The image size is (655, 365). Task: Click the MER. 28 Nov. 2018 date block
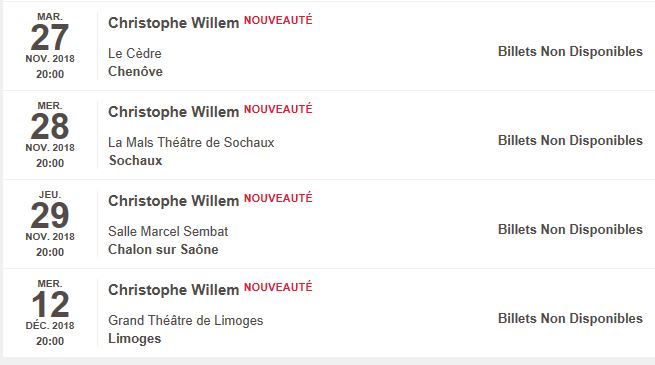click(x=50, y=134)
